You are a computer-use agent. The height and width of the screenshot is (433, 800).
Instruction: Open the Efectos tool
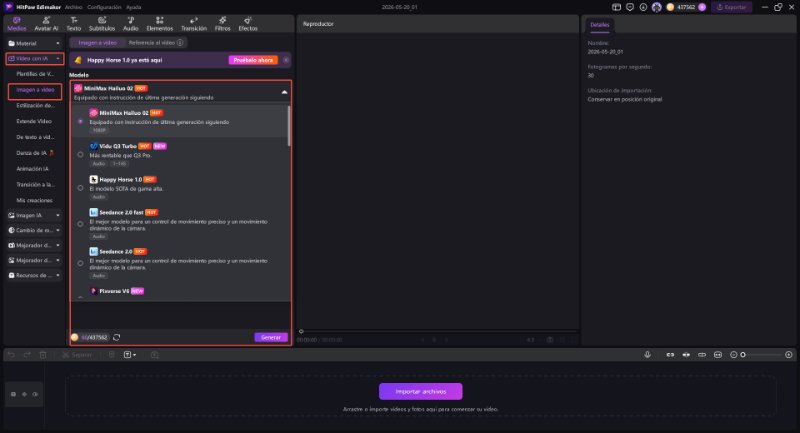(x=248, y=24)
